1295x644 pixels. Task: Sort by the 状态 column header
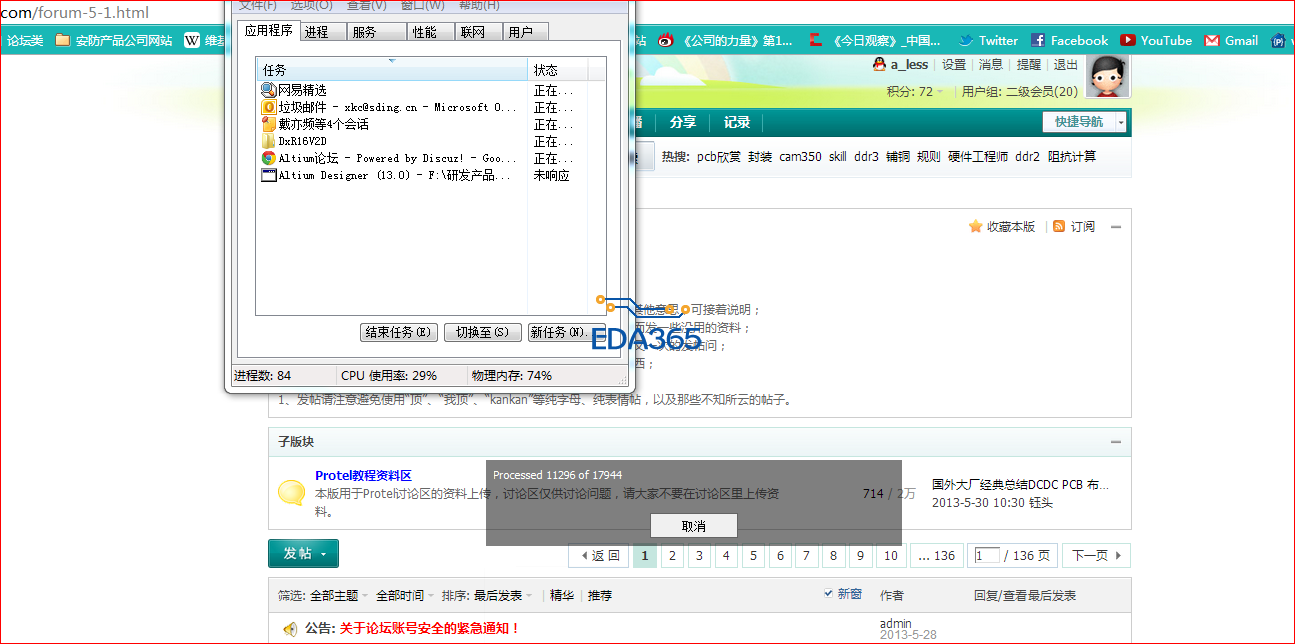point(557,70)
